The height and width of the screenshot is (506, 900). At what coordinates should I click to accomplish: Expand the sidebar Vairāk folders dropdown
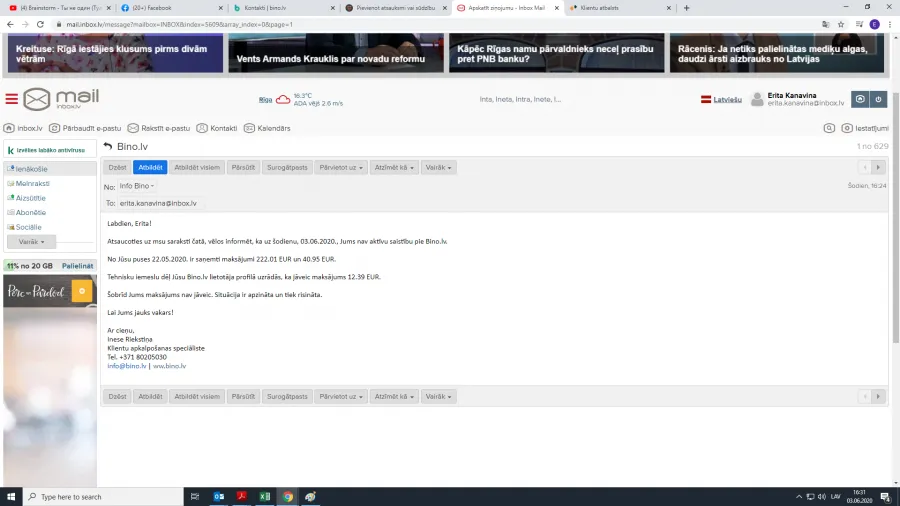(31, 242)
